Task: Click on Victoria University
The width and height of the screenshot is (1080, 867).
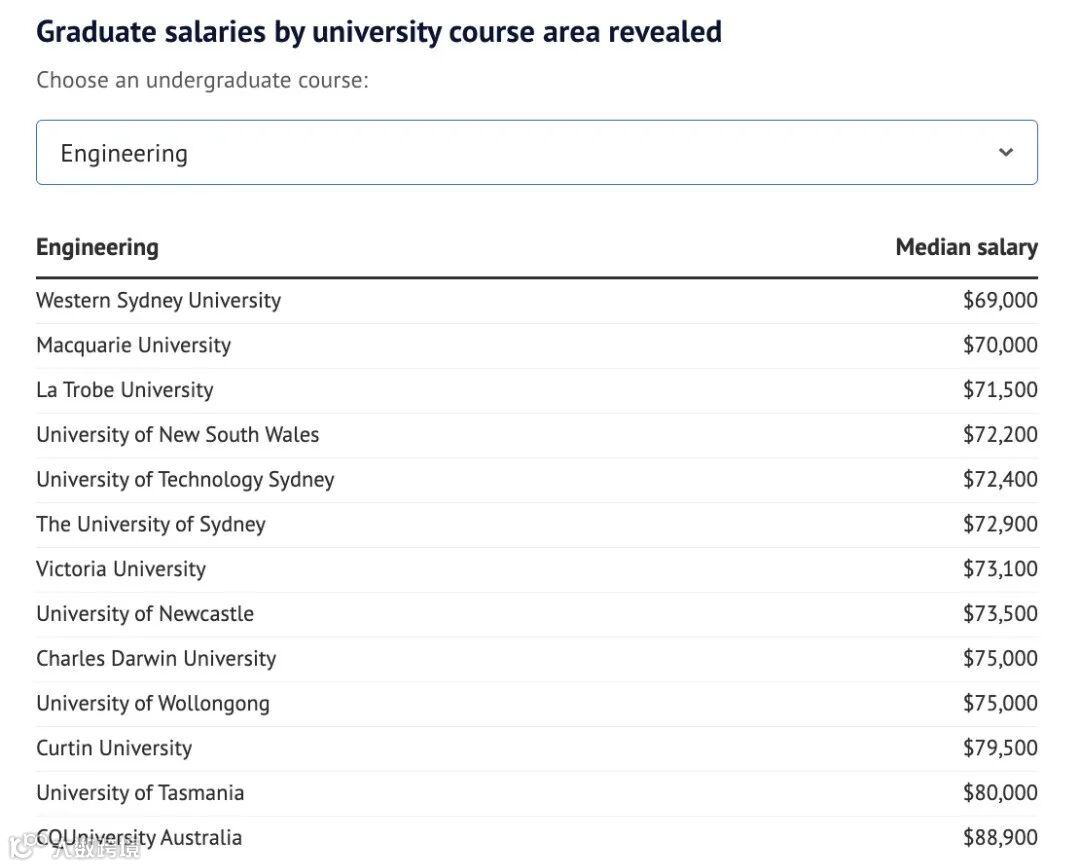Action: click(x=121, y=569)
